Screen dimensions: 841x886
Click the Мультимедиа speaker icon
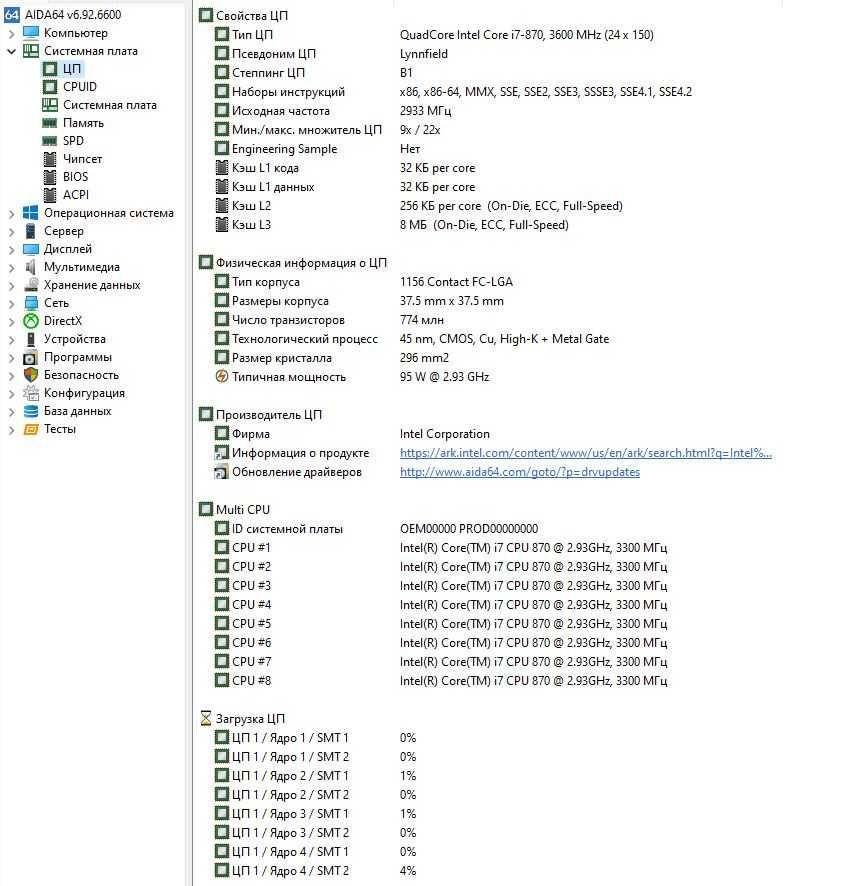(31, 267)
